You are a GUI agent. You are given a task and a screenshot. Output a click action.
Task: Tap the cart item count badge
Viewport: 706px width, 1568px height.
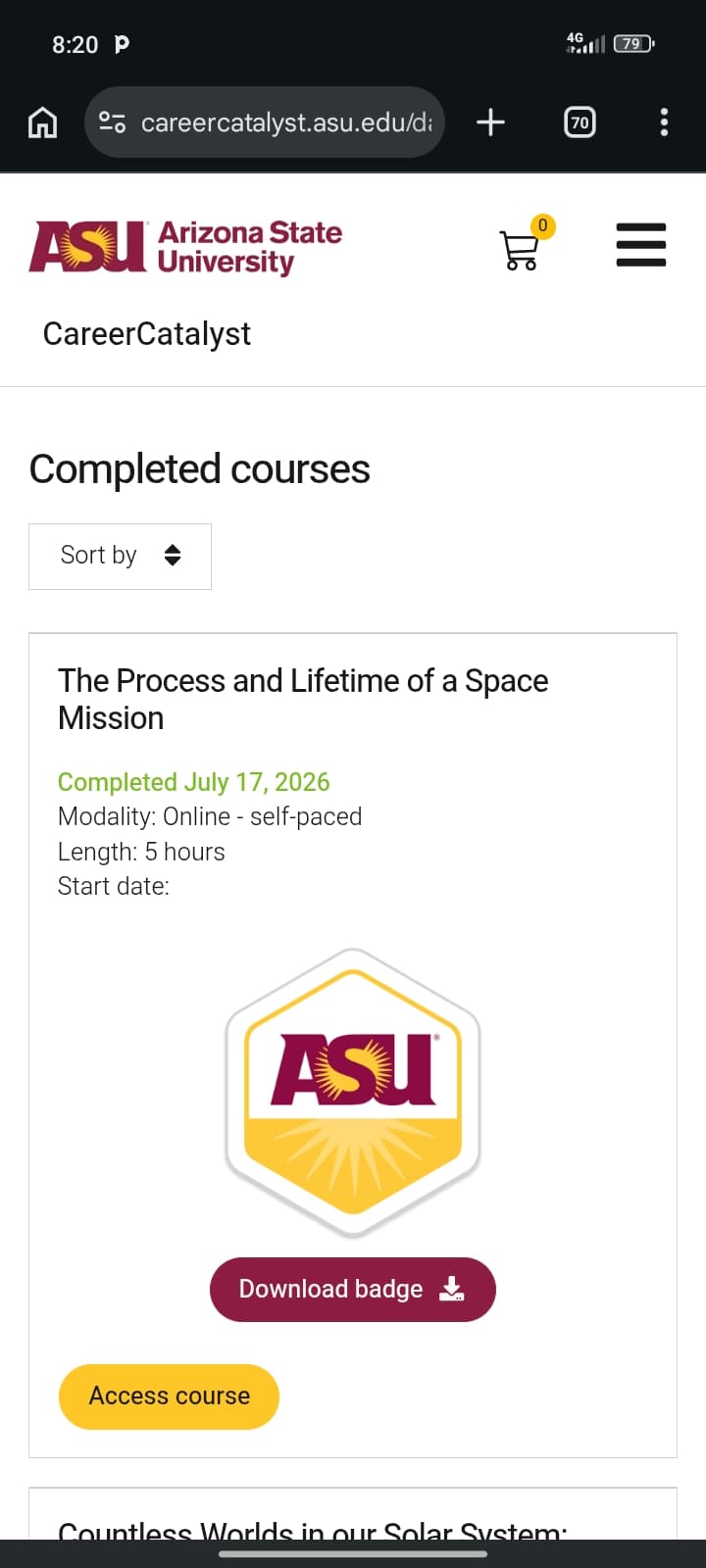[542, 225]
